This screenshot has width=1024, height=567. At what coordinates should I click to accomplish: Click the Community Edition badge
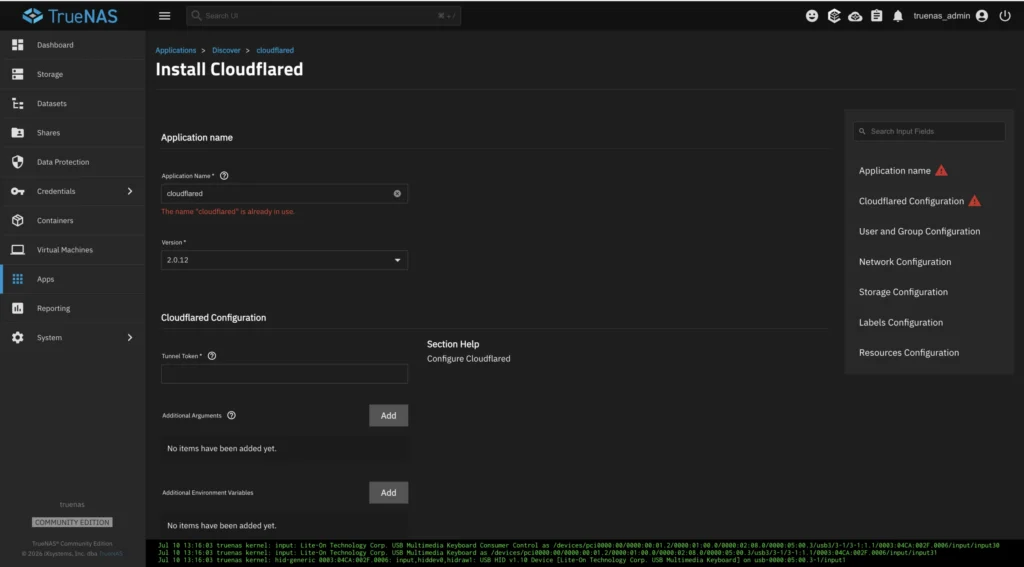tap(72, 522)
